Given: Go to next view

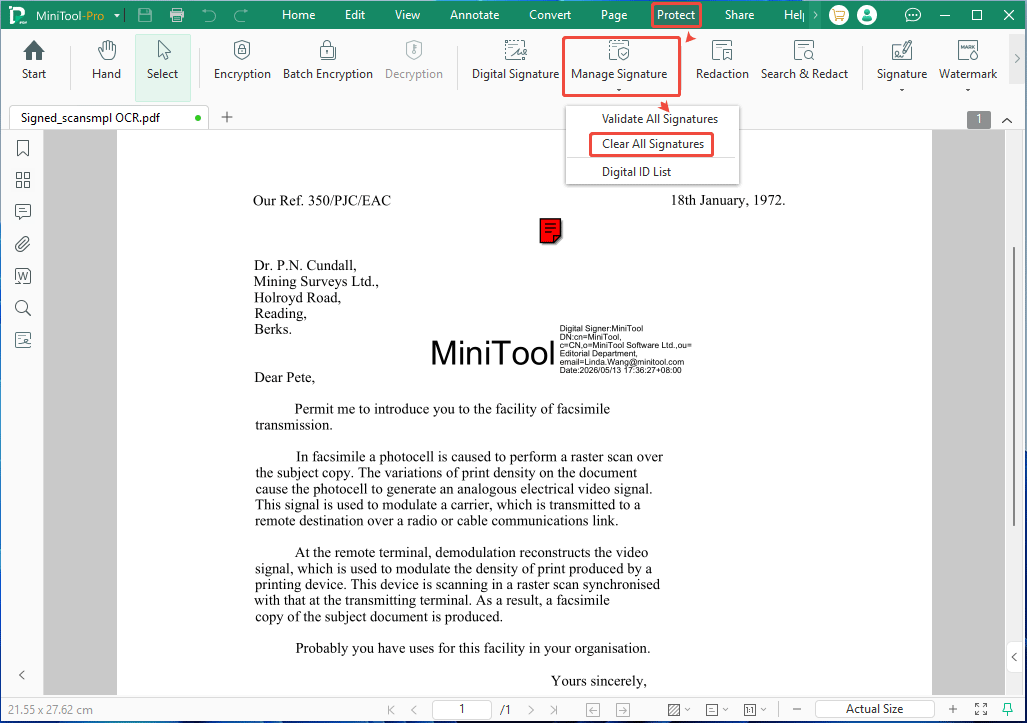Looking at the screenshot, I should click(x=623, y=710).
